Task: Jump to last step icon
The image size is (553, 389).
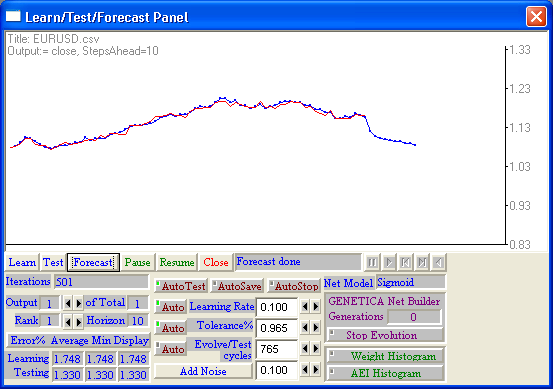Action: point(422,262)
